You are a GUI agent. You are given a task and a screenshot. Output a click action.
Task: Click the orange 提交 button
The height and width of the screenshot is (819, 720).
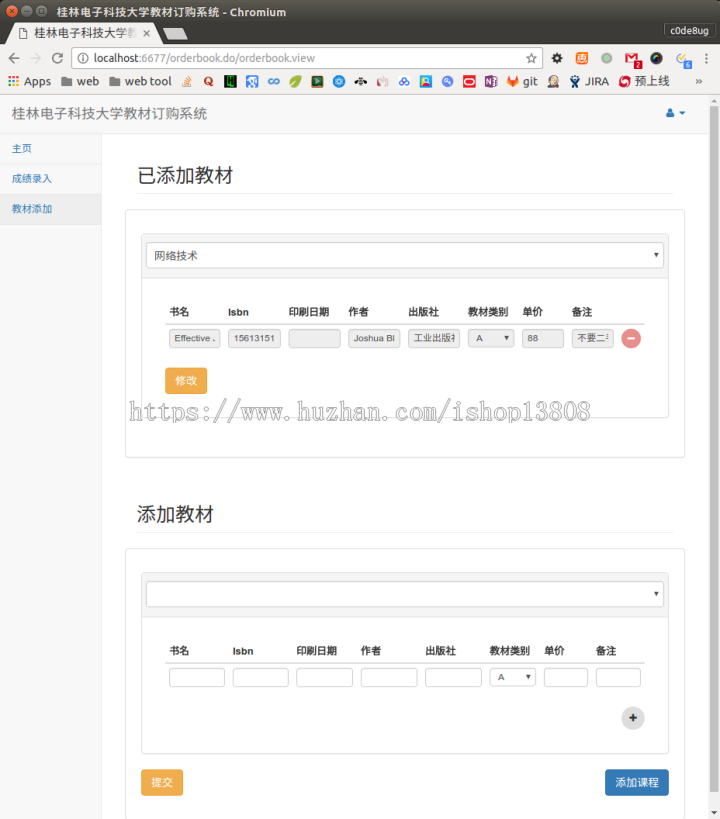pos(162,782)
